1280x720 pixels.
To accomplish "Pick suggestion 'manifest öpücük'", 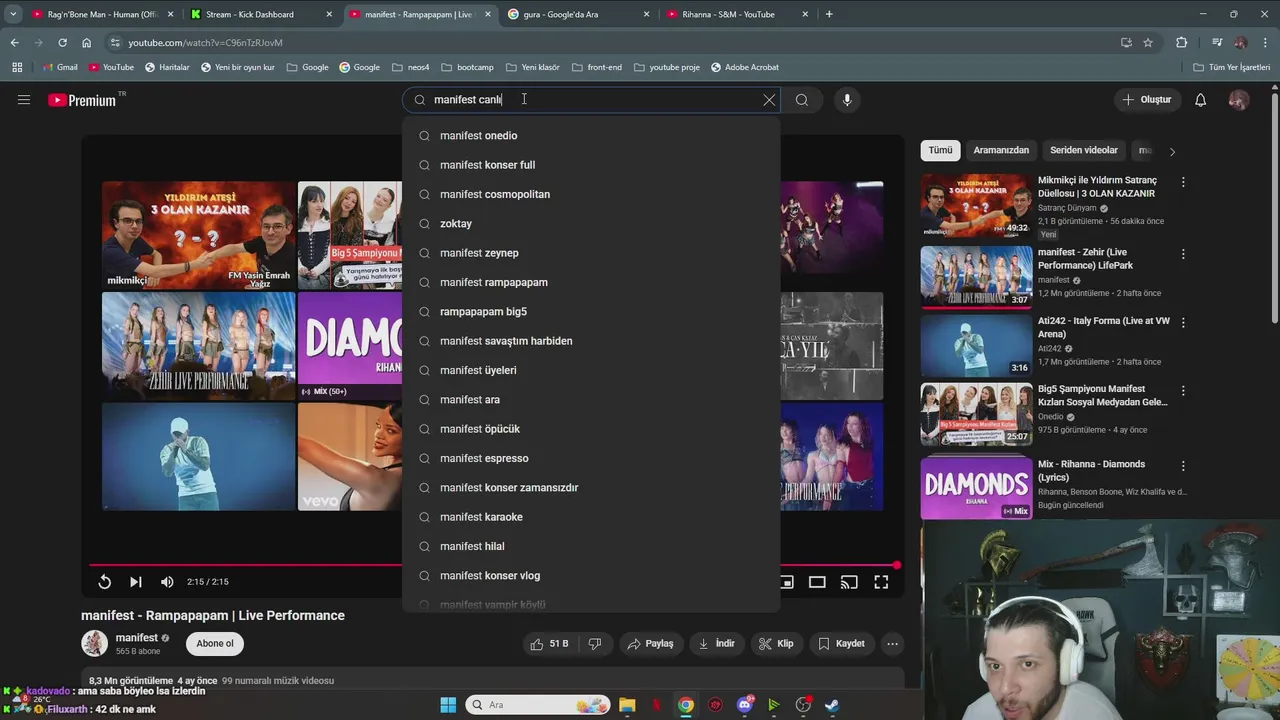I will point(591,429).
